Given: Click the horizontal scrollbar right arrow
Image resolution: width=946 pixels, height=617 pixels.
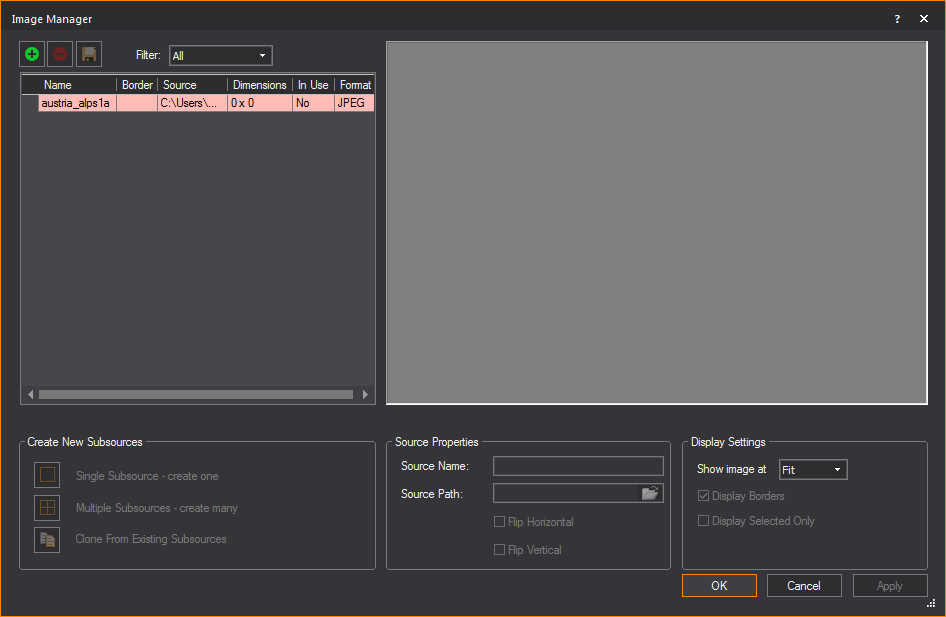Looking at the screenshot, I should coord(365,394).
